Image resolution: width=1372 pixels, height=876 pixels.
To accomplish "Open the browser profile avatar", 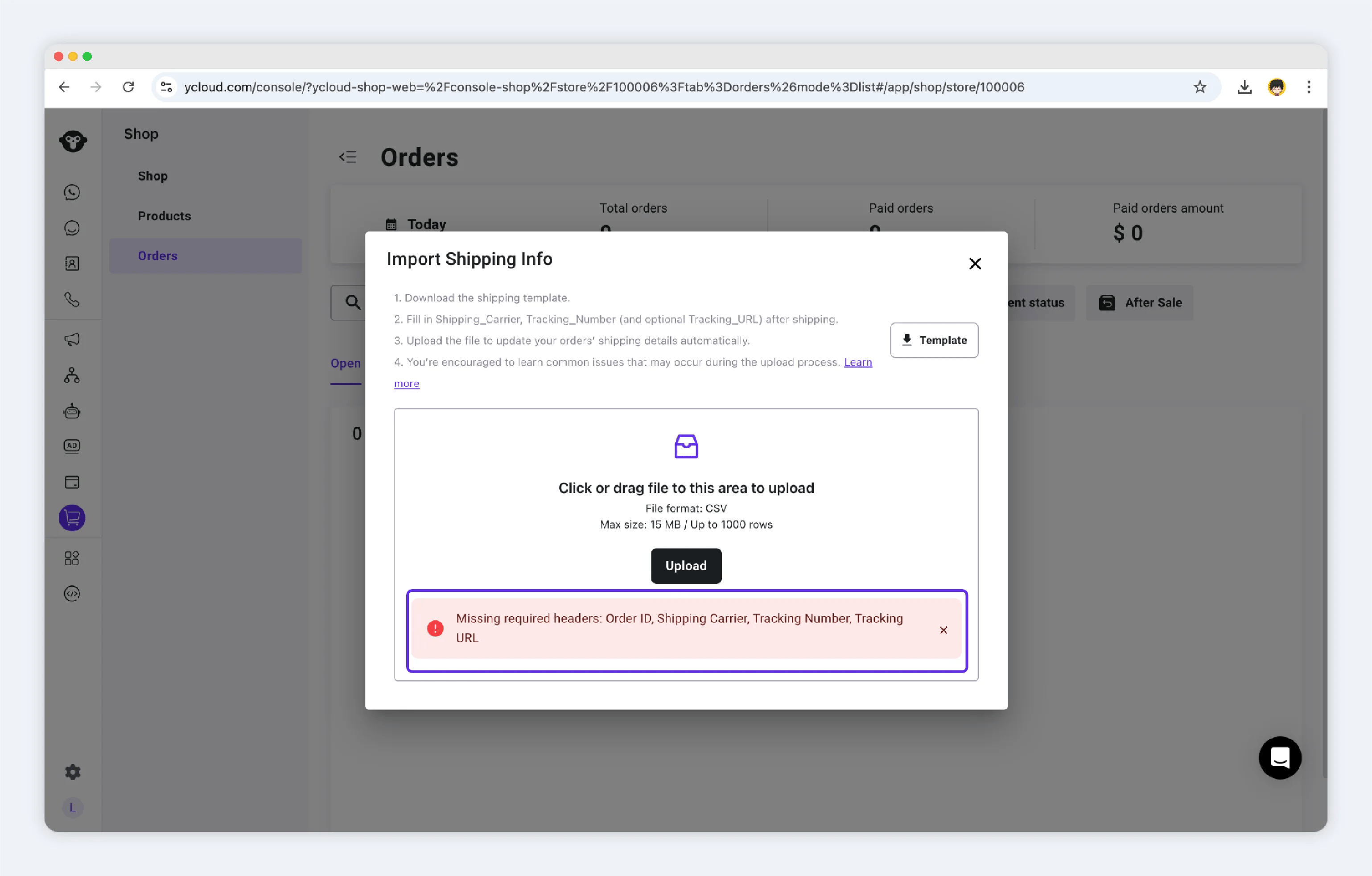I will [x=1277, y=87].
